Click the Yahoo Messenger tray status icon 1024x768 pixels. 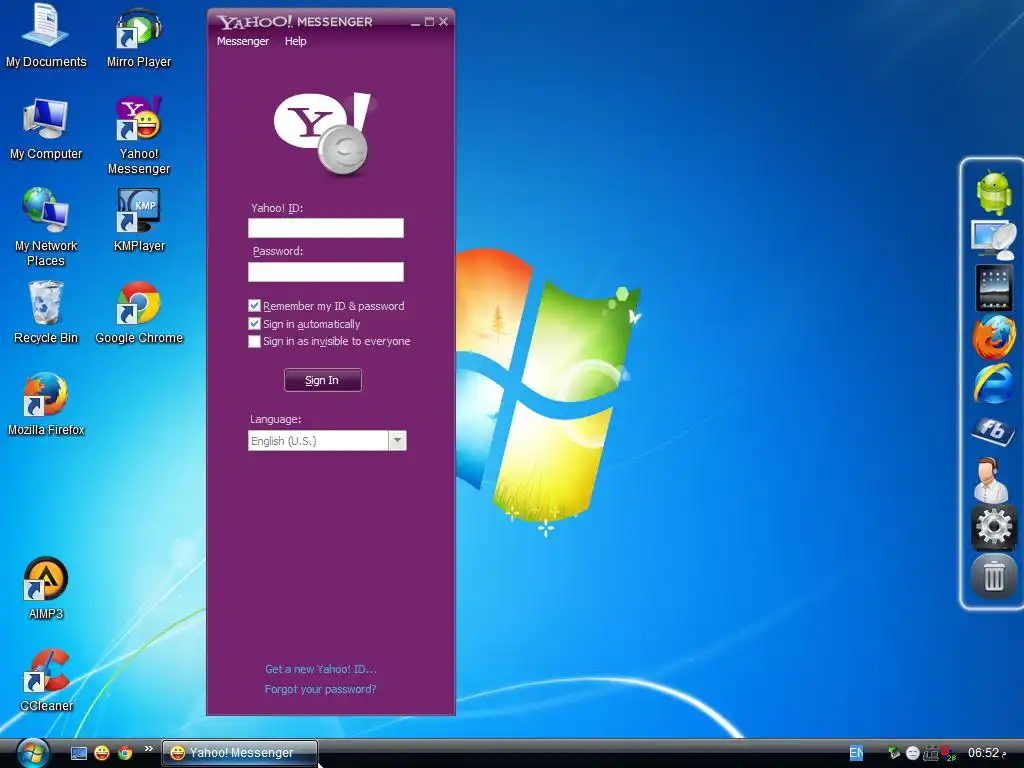pos(912,753)
